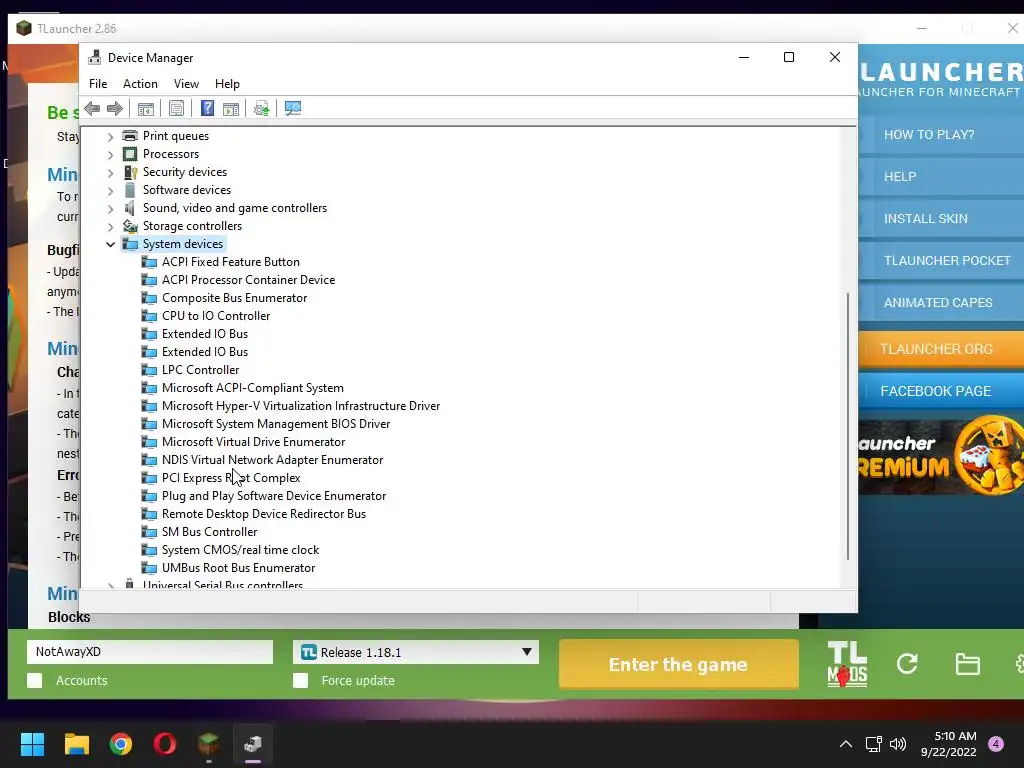Select PCI Express Root Complex device

pos(231,478)
